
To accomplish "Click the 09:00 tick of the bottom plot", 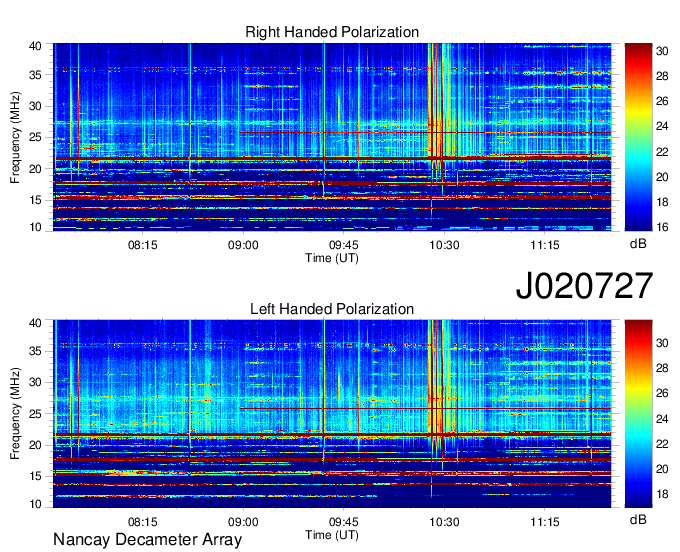I will coord(243,522).
